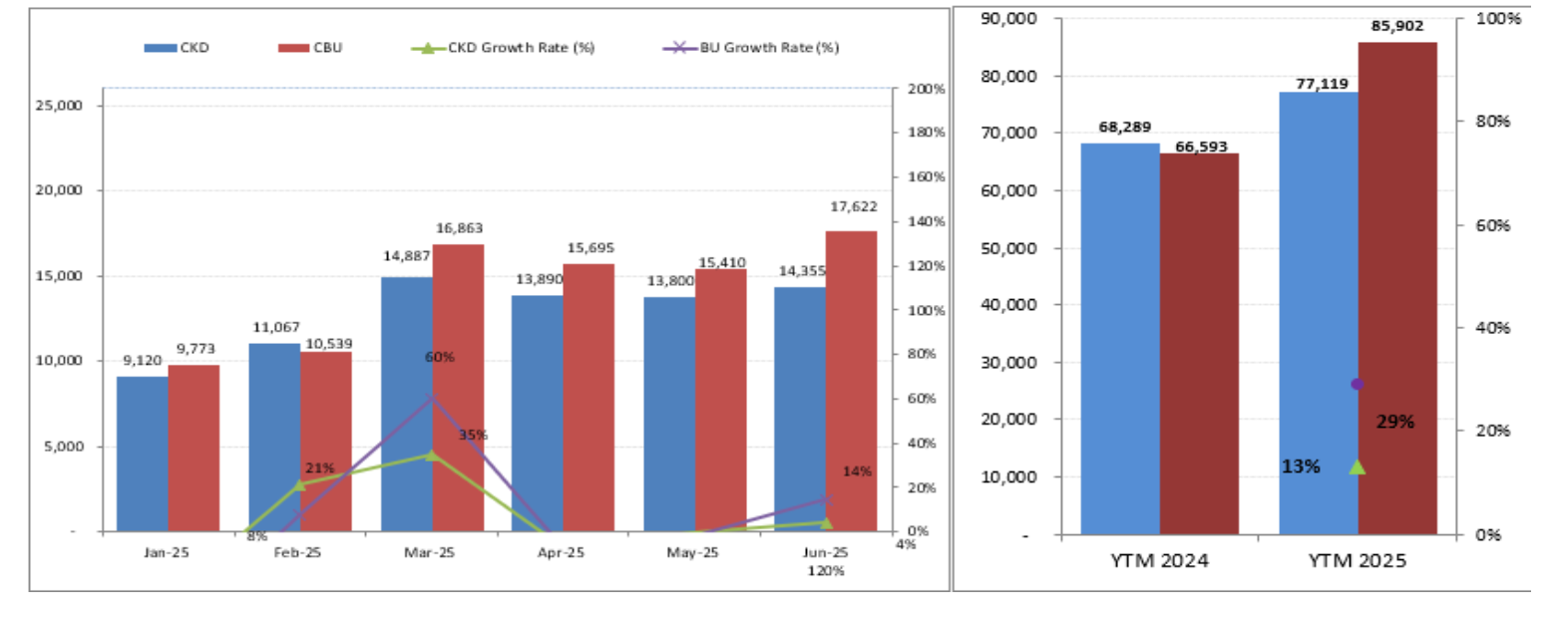
Task: Select the green triangle marker at Feb-25
Action: [299, 484]
